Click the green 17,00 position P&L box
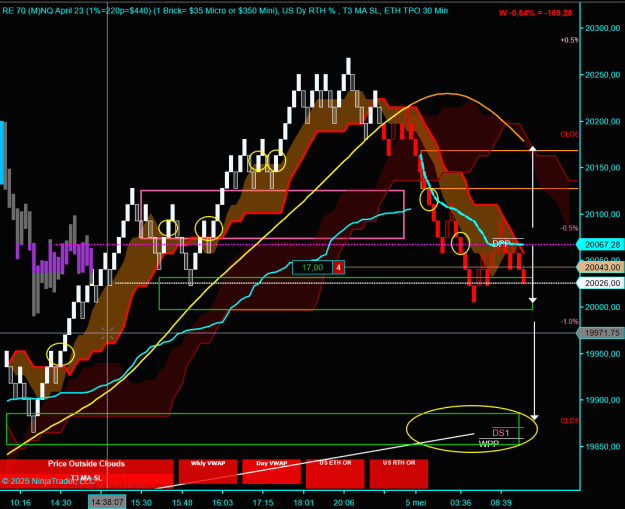Image resolution: width=625 pixels, height=509 pixels. 312,267
